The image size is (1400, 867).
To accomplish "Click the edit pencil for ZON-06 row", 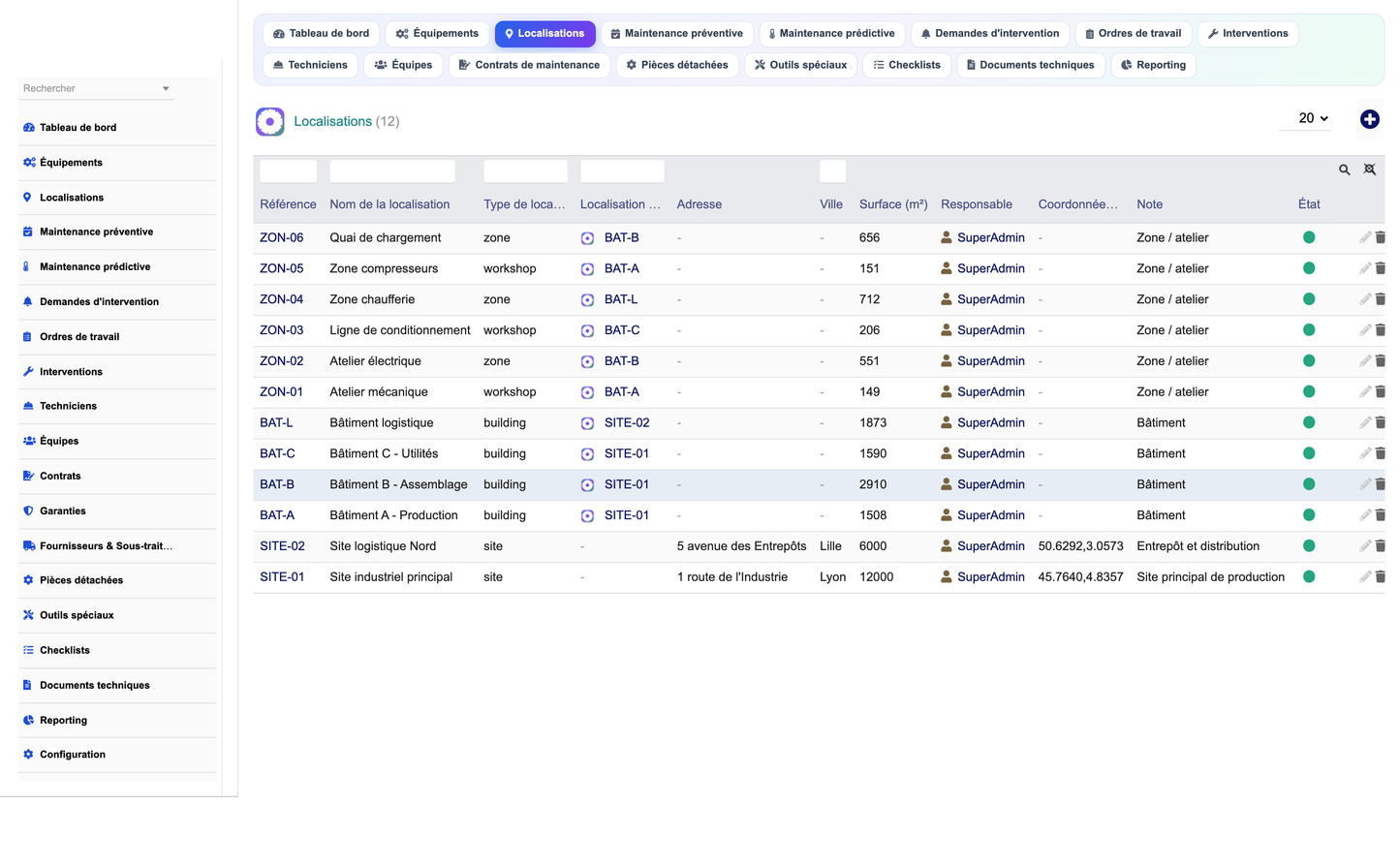I will pyautogui.click(x=1364, y=237).
